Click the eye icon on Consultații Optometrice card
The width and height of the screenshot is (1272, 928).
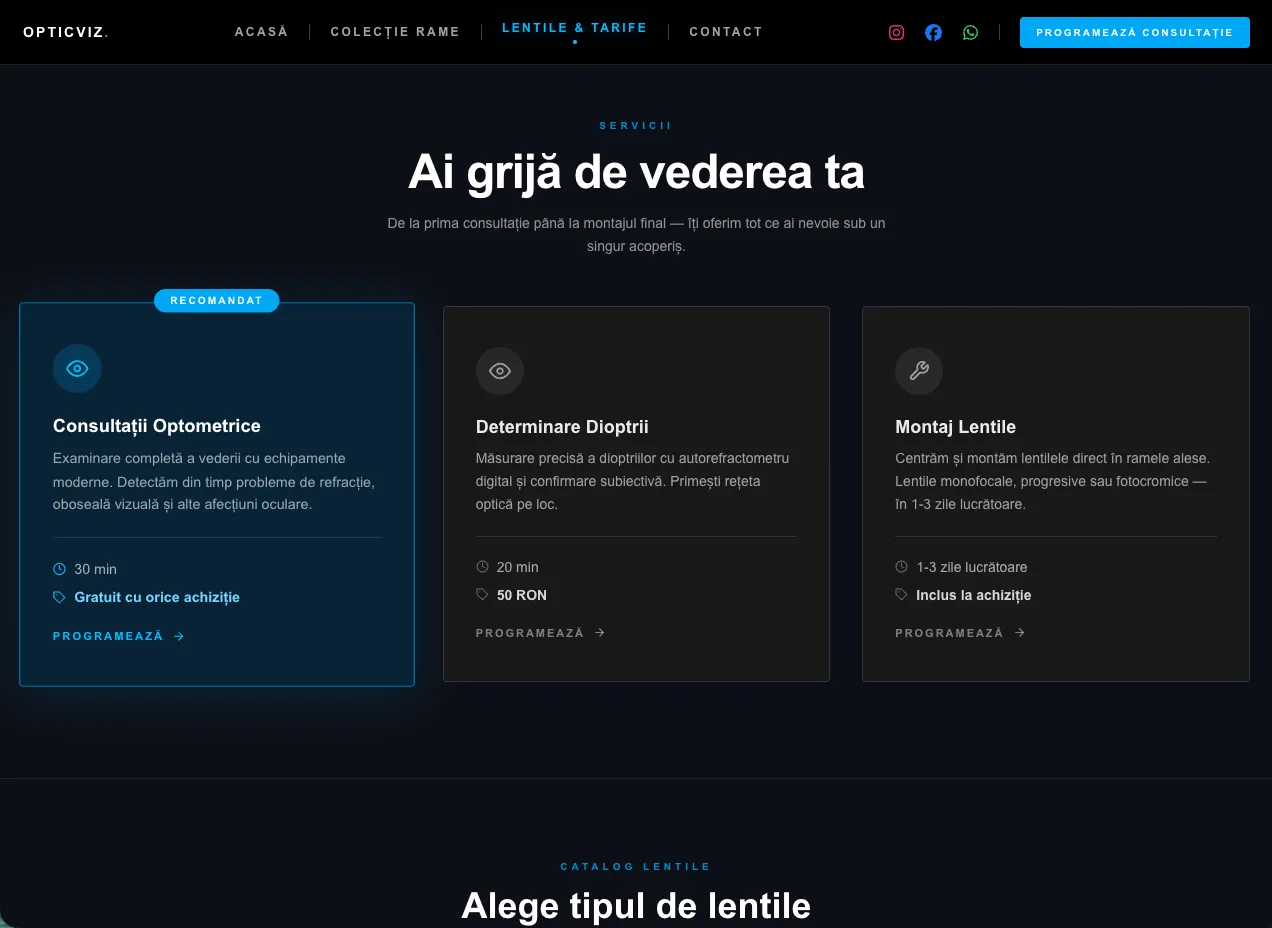click(77, 369)
